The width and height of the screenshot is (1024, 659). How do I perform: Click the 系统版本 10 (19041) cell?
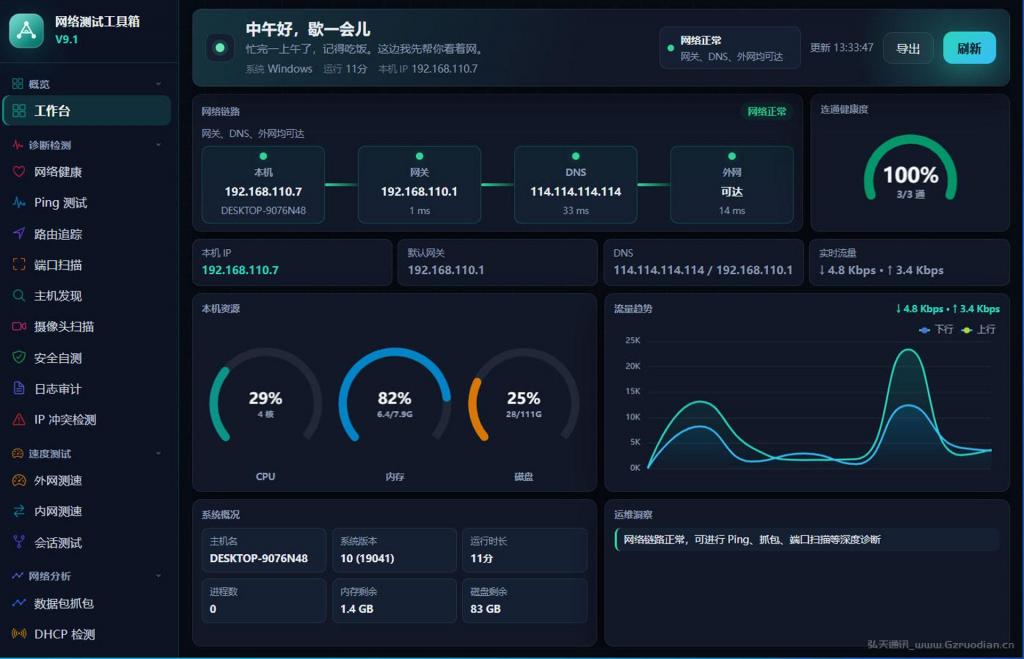(x=394, y=550)
